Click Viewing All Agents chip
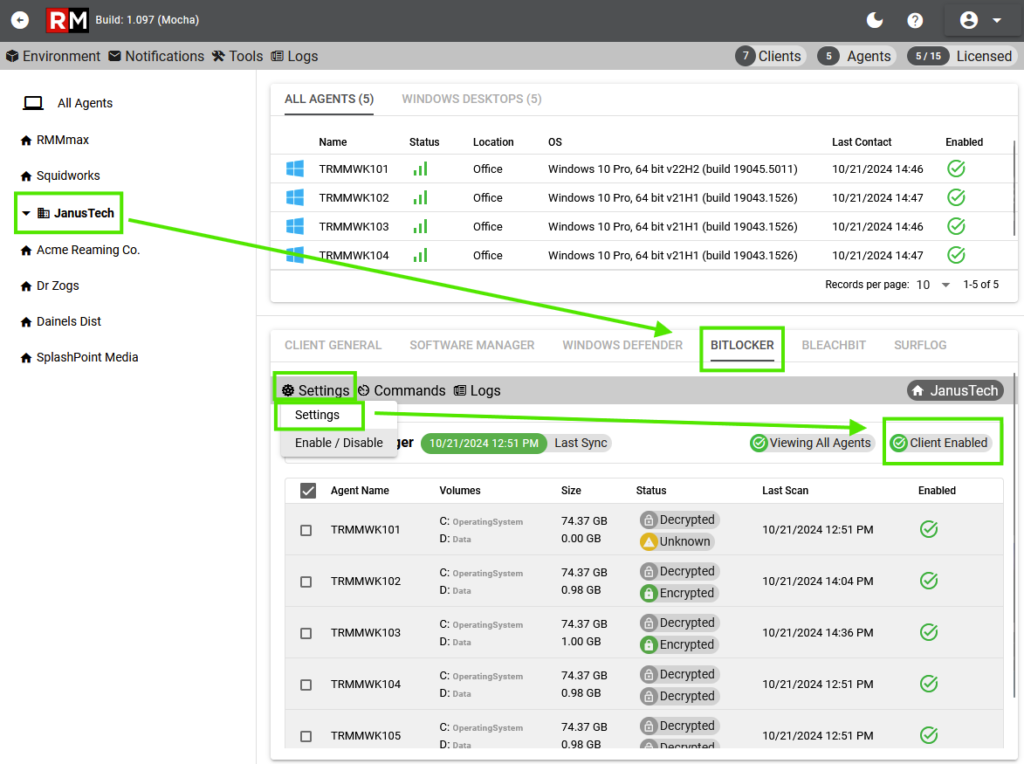Image resolution: width=1024 pixels, height=764 pixels. pyautogui.click(x=811, y=443)
